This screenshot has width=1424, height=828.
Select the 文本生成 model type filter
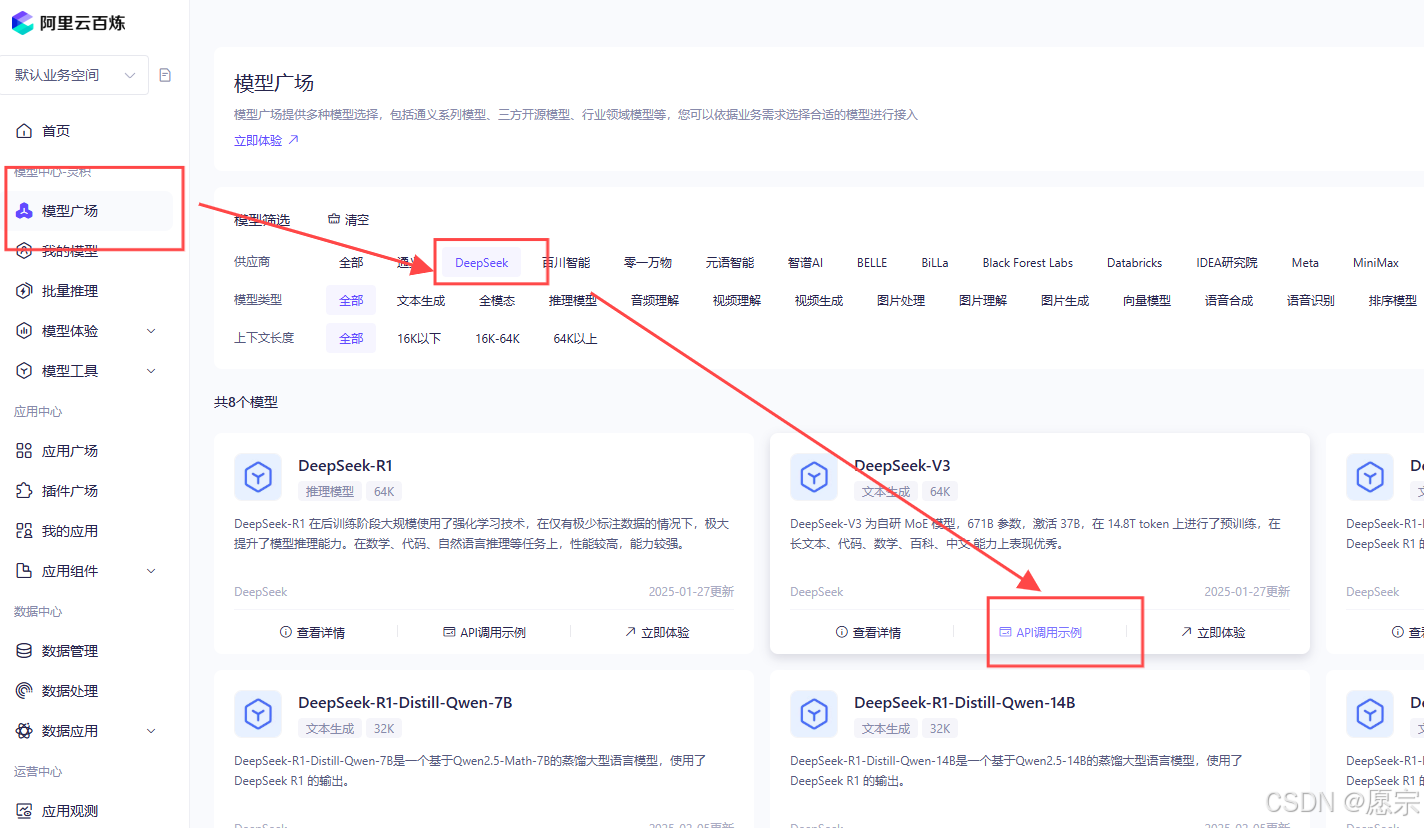point(421,300)
